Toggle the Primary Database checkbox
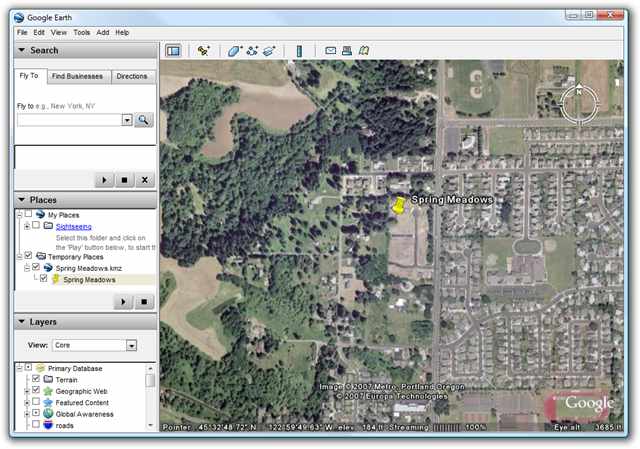 pos(28,367)
